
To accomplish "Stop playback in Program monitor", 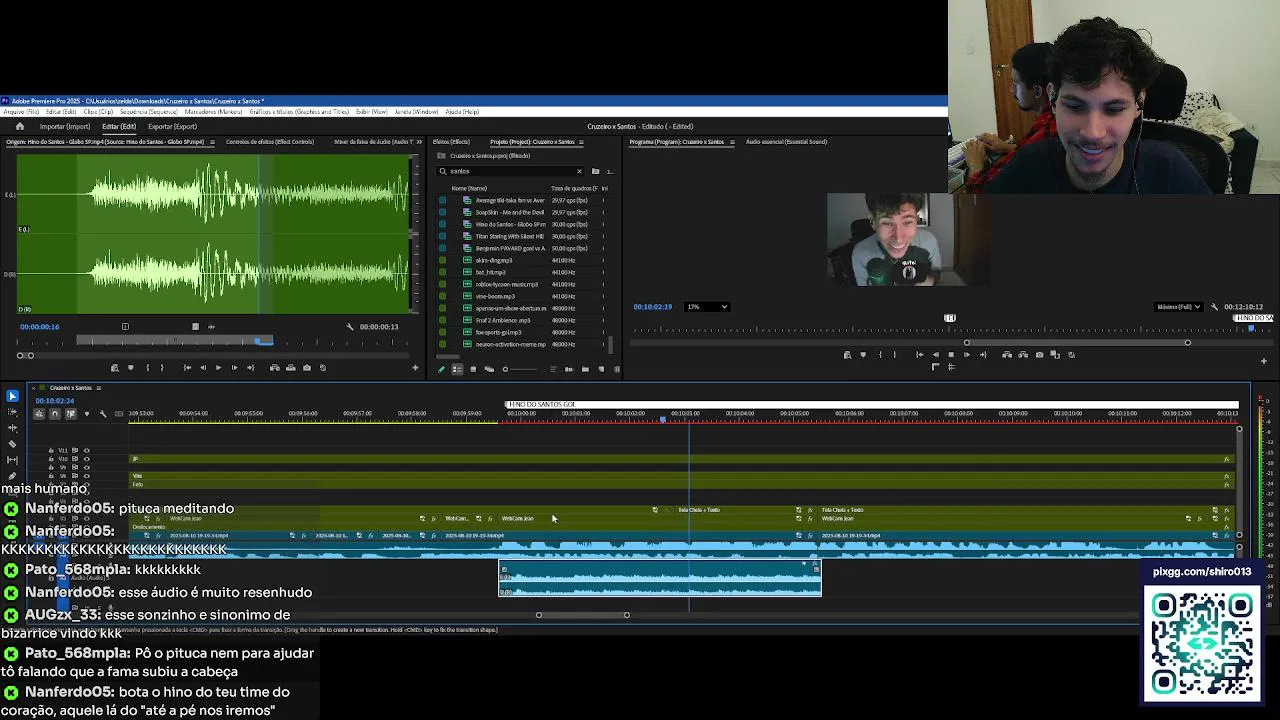I will pos(951,355).
